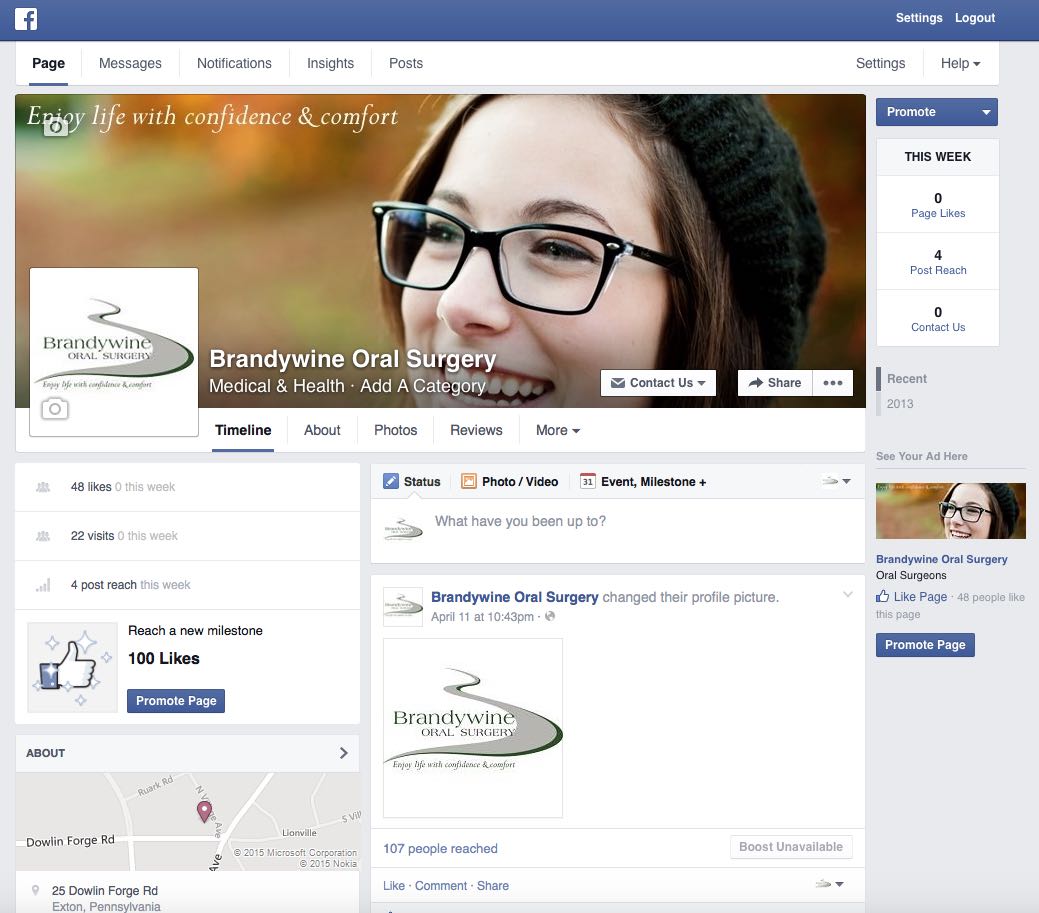Click the calendar Event icon
This screenshot has width=1039, height=913.
coord(588,481)
